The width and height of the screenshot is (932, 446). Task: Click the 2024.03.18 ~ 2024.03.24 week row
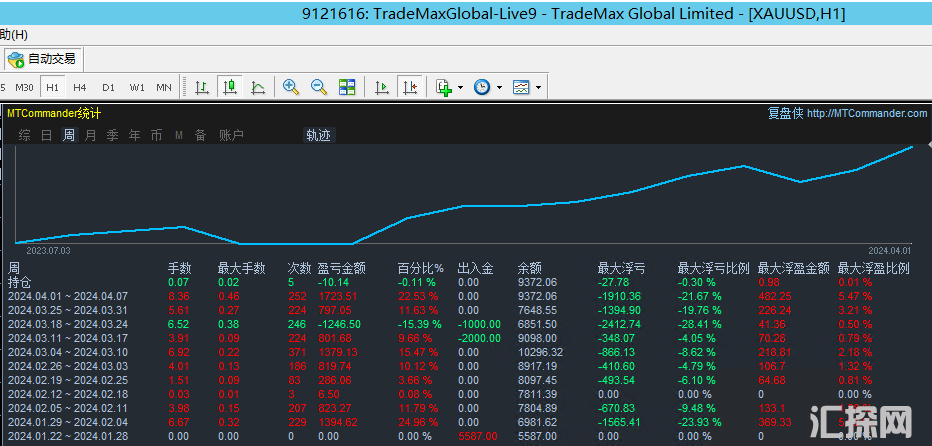pos(68,324)
